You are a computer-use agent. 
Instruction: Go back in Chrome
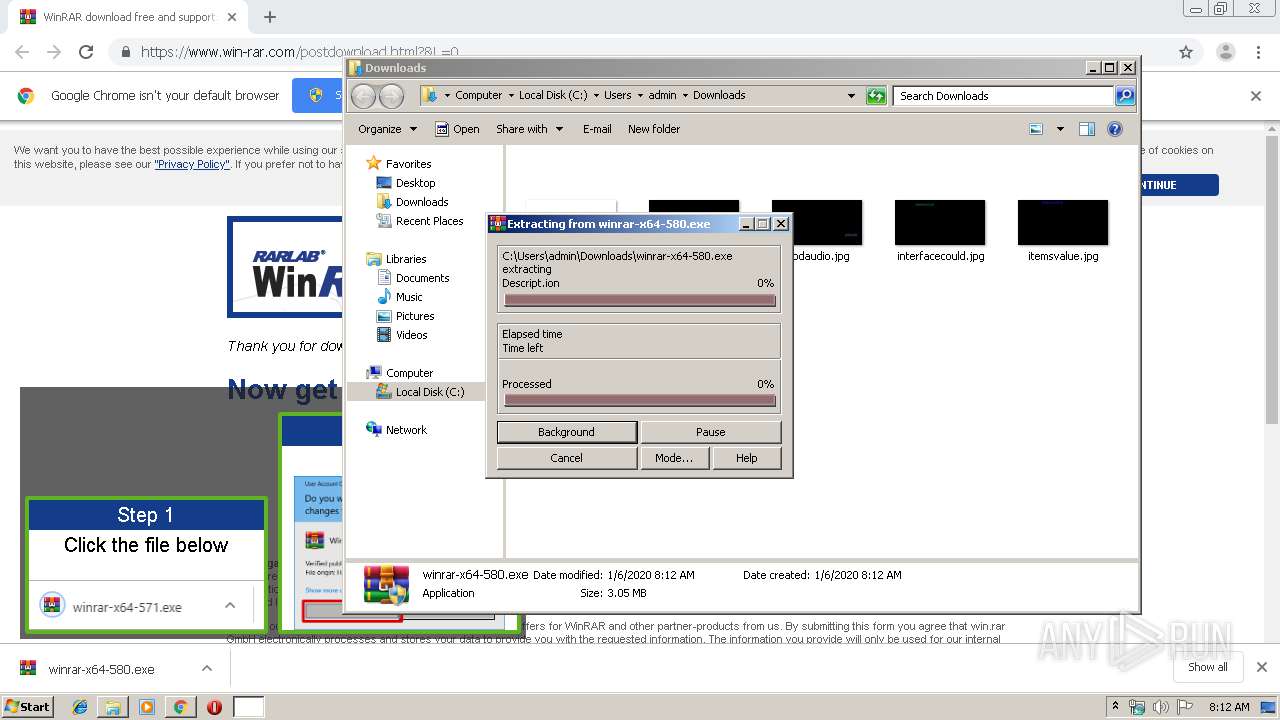point(22,52)
